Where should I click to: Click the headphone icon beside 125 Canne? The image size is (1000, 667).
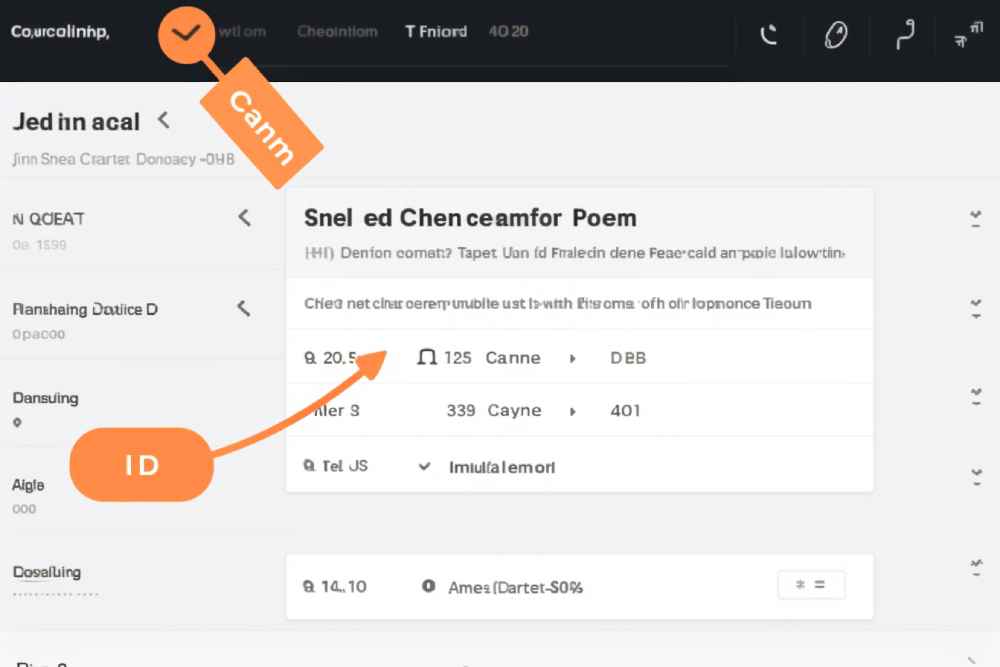point(426,357)
